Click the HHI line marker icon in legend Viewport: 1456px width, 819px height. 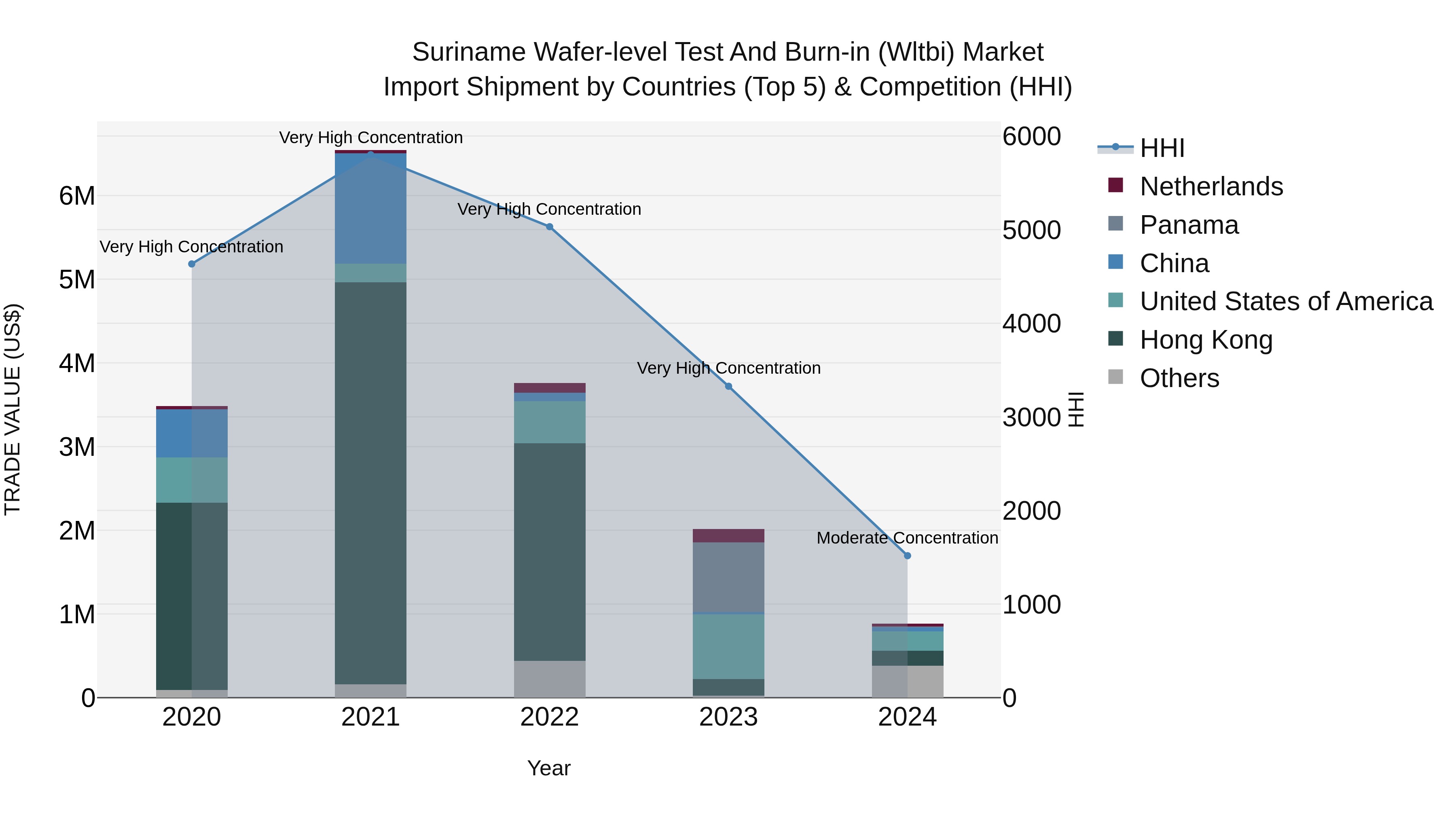click(1116, 148)
